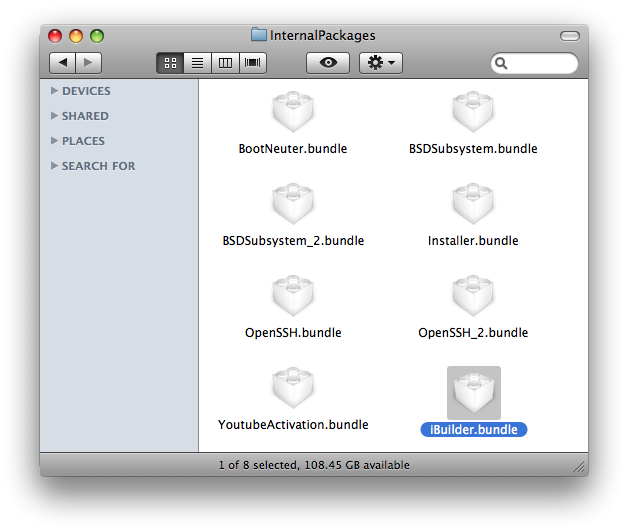The width and height of the screenshot is (628, 531).
Task: Click the BootNeuter.bundle file name
Action: point(293,149)
